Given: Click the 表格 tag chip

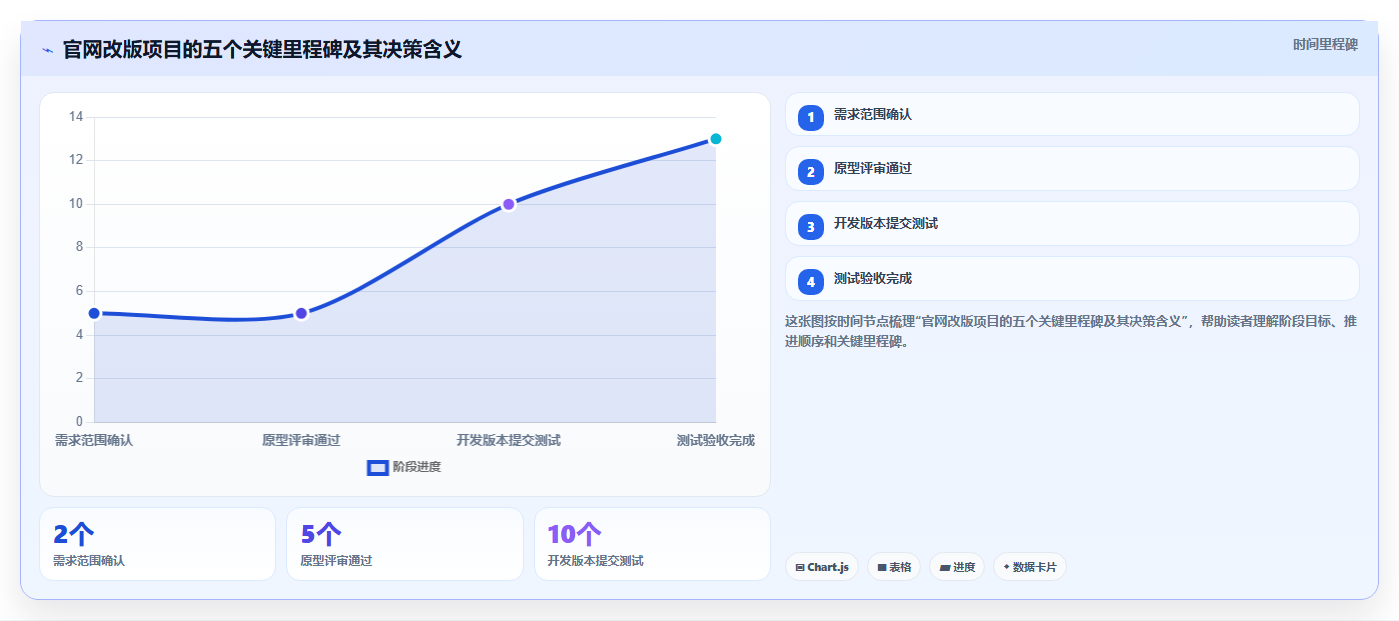Looking at the screenshot, I should (894, 567).
